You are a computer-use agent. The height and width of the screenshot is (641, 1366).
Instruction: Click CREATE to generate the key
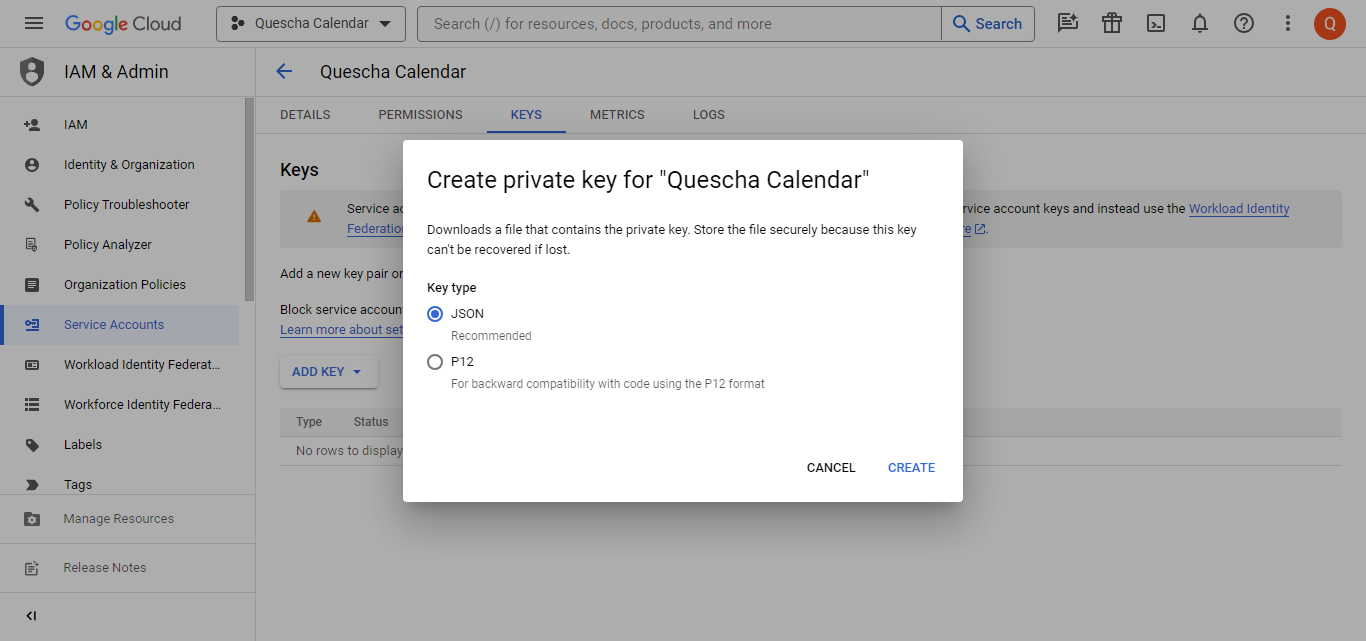tap(911, 468)
